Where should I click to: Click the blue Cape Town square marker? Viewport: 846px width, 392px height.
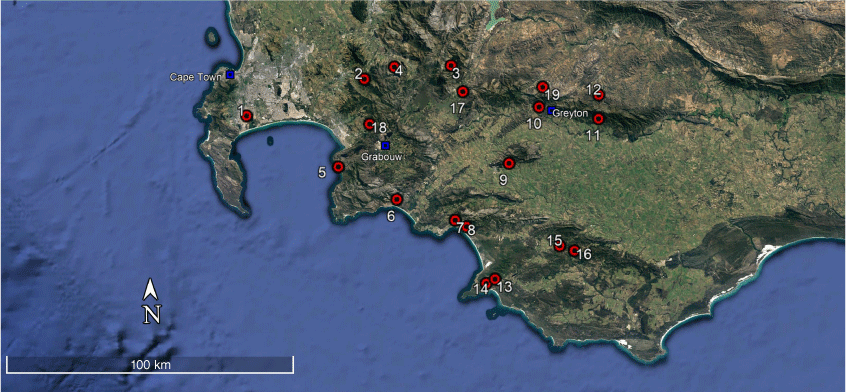(x=230, y=75)
